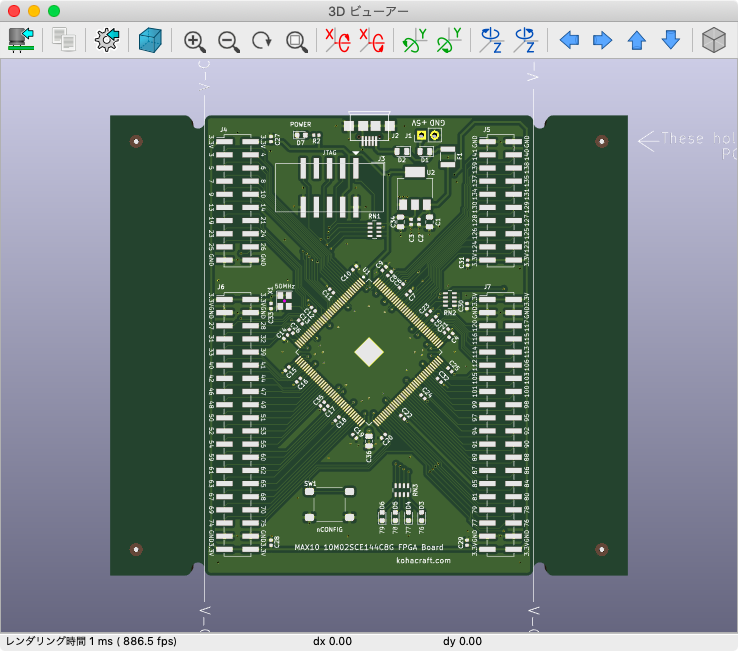Rotate clockwise around the Y axis
The image size is (738, 651).
413,40
